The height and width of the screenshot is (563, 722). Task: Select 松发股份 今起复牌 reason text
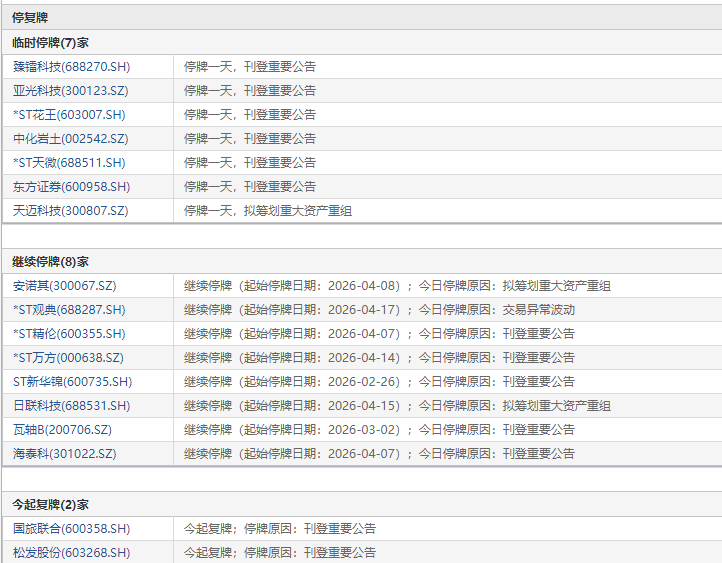280,552
